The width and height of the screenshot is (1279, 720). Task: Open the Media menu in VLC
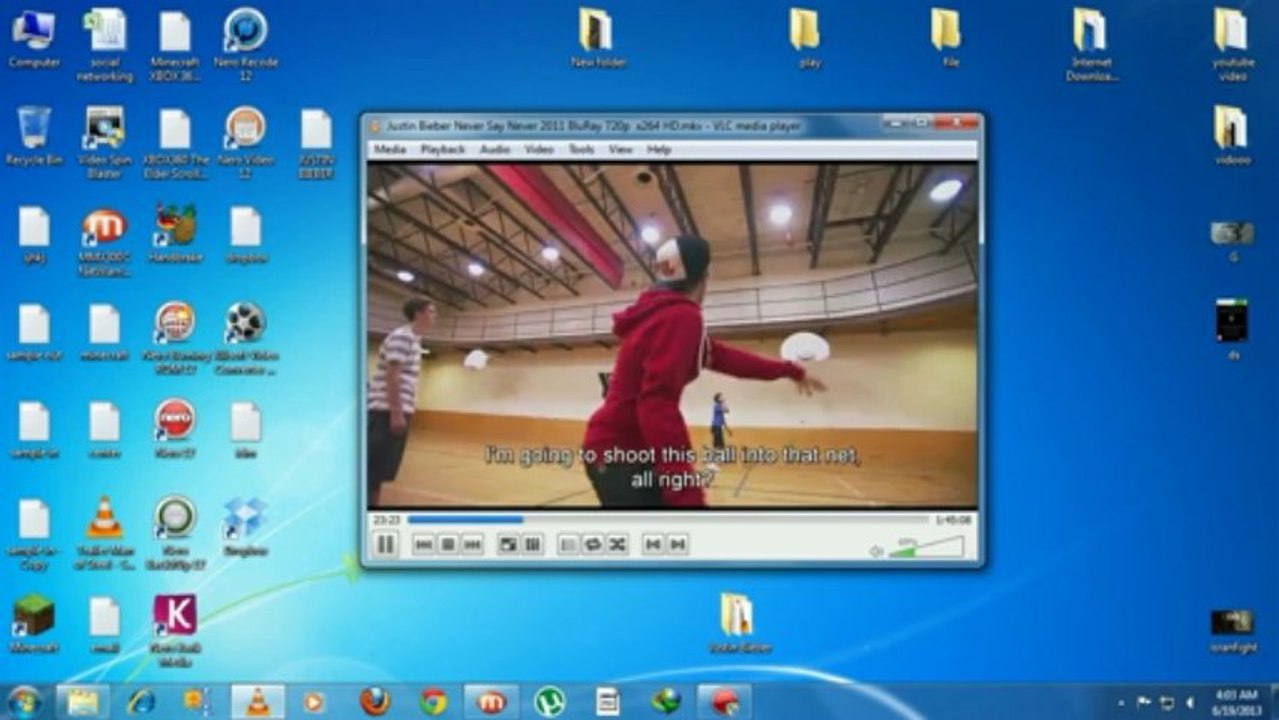click(x=389, y=149)
